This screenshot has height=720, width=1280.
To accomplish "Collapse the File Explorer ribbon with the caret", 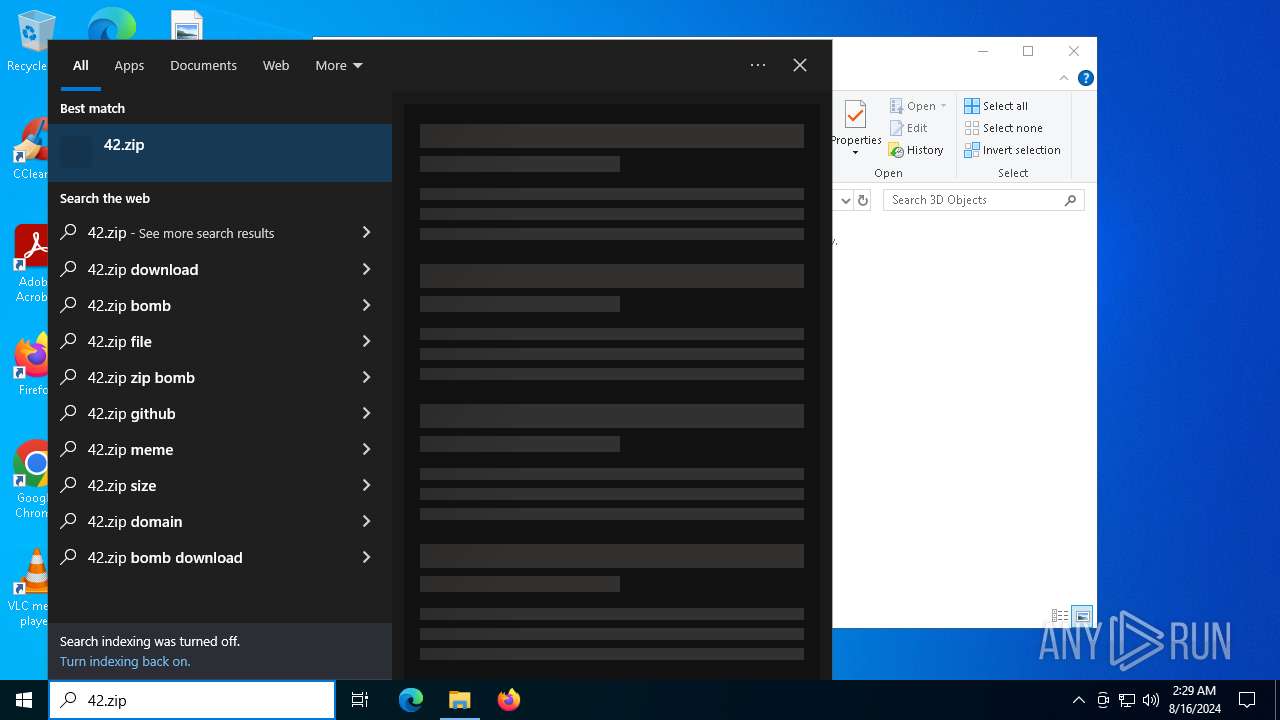I will point(1064,78).
